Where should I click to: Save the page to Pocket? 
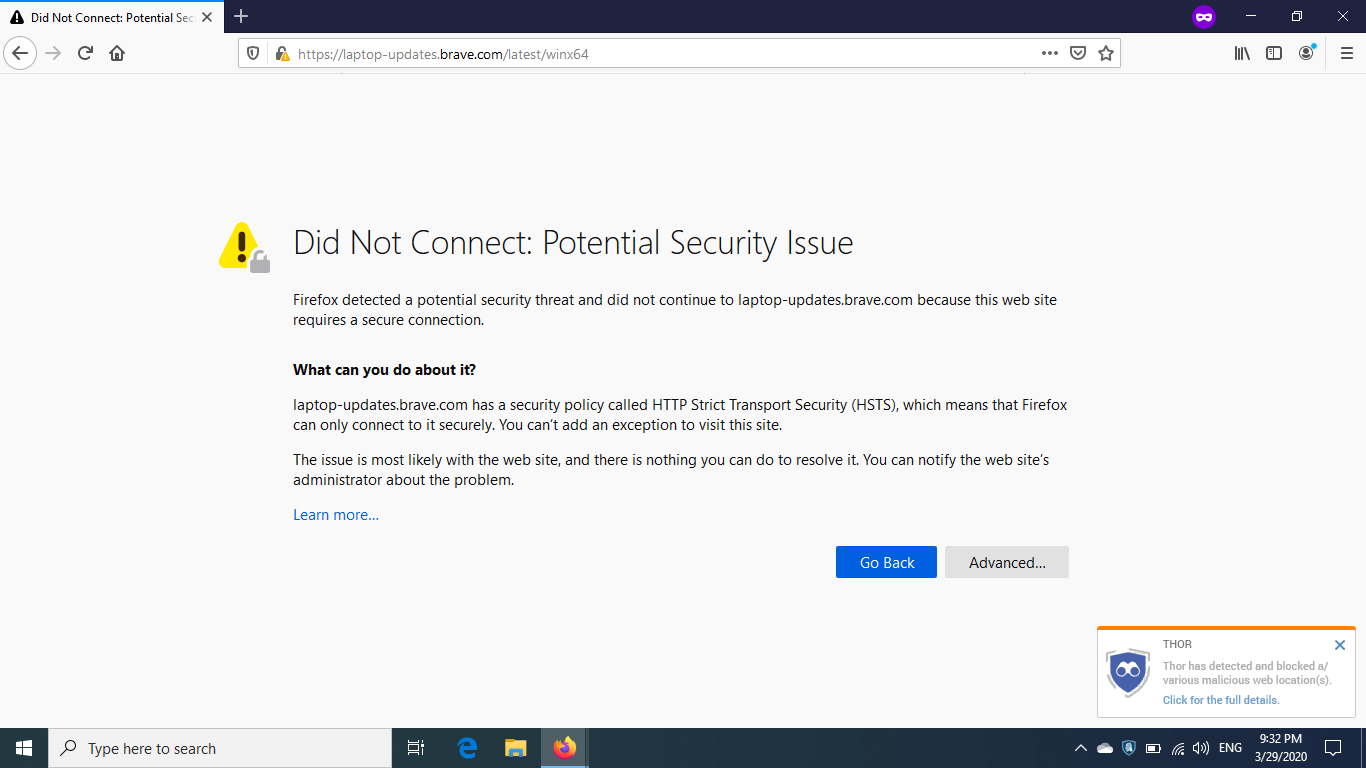pyautogui.click(x=1078, y=54)
